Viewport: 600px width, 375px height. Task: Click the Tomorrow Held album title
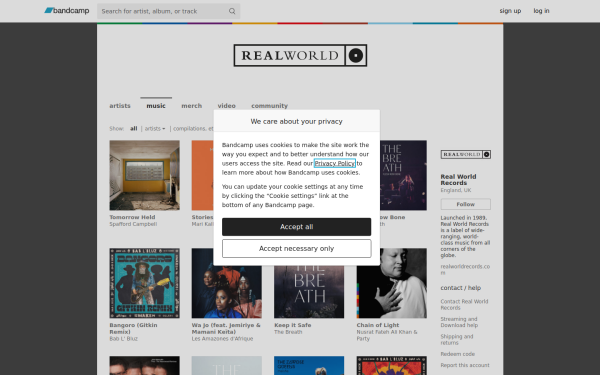[132, 217]
